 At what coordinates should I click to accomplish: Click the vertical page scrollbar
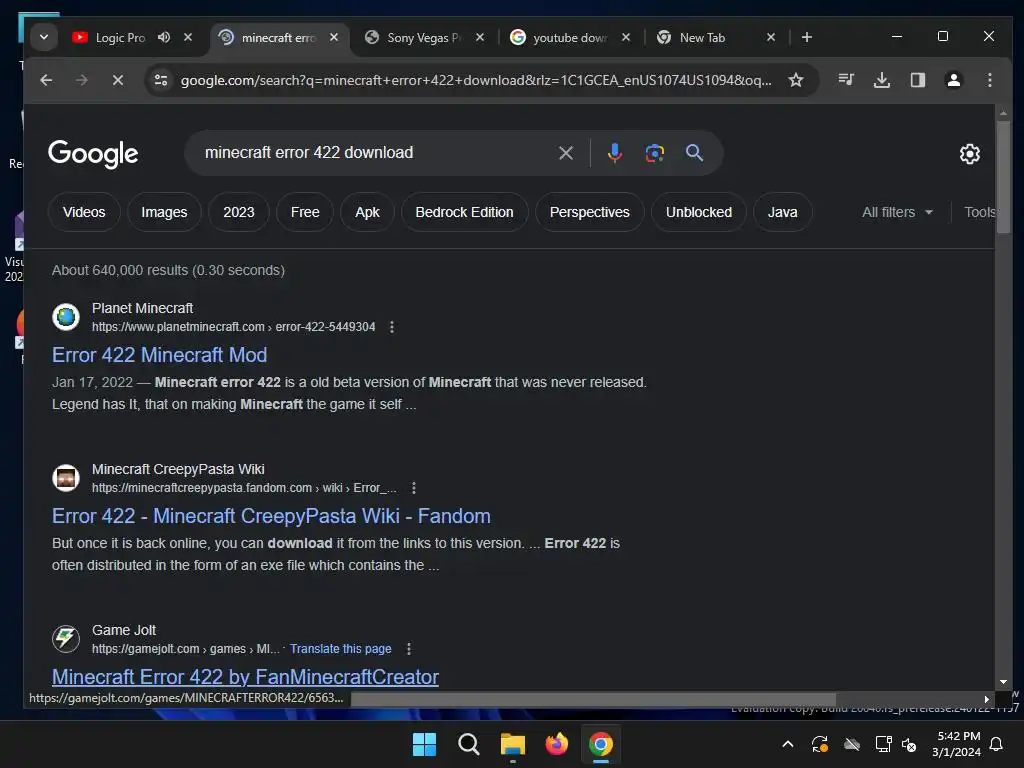[x=1003, y=176]
